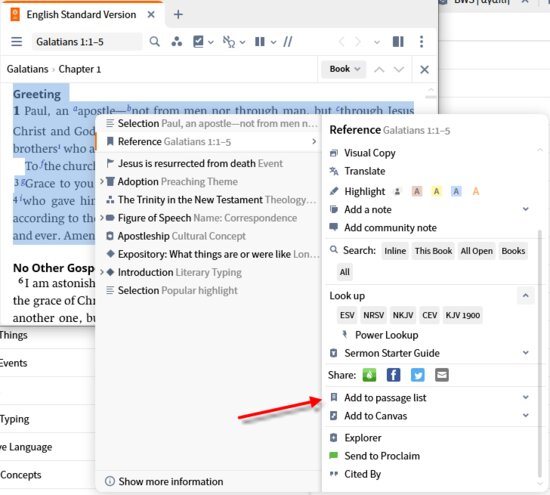Click the Galatians 1:1–5 reference box
This screenshot has height=495, width=550.
click(87, 42)
